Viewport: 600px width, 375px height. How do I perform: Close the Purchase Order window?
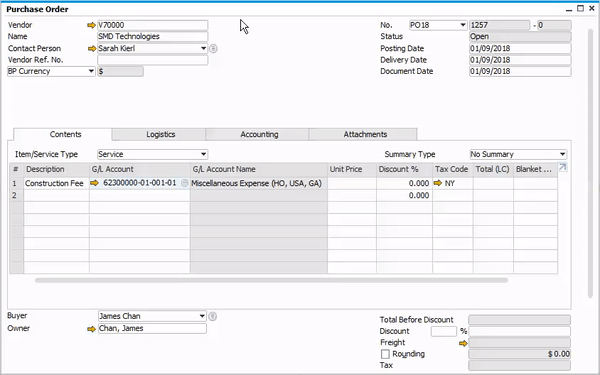(x=592, y=9)
